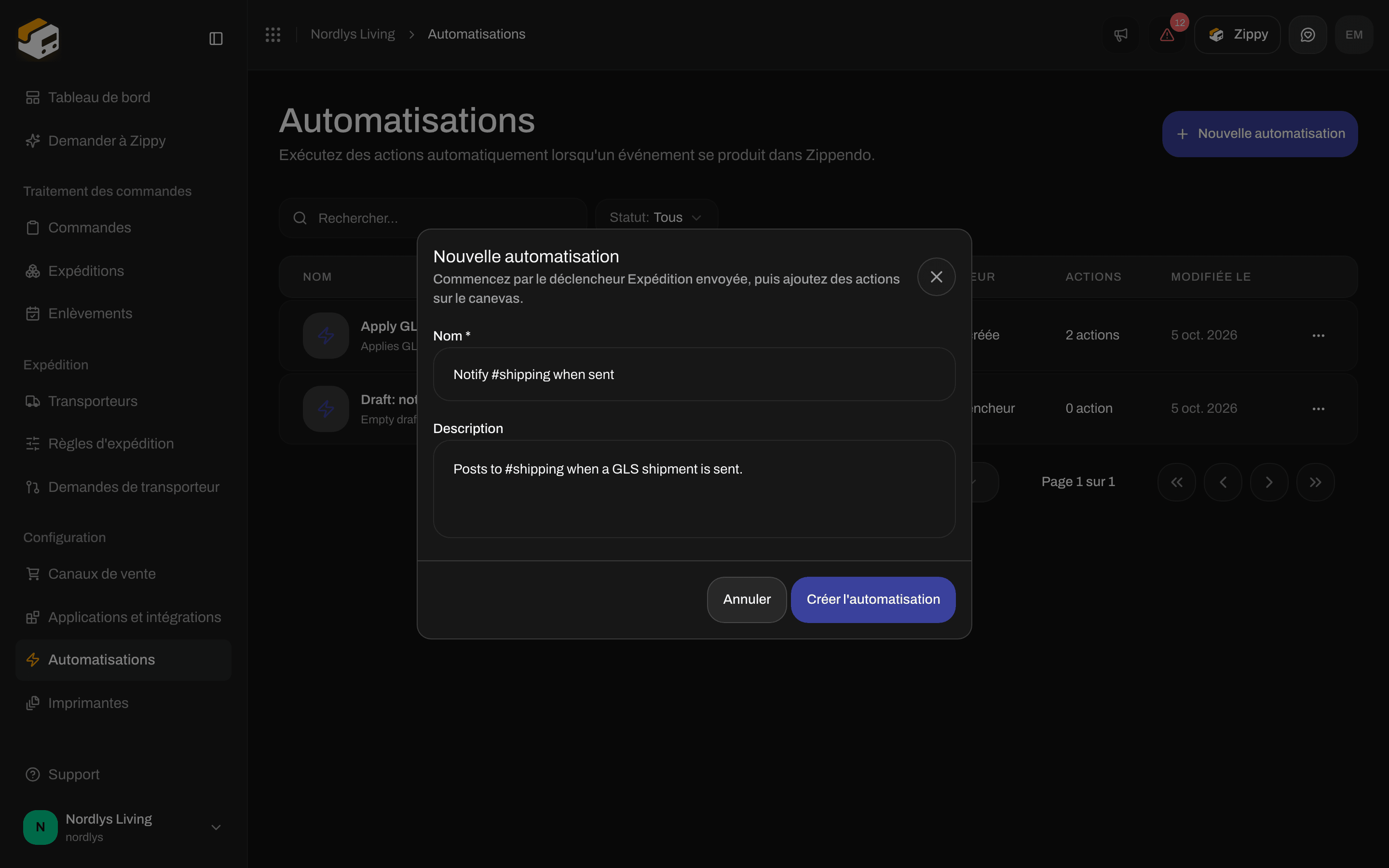Screen dimensions: 1389x868
Task: Expand the Nordlys Living workspace switcher
Action: [123, 827]
